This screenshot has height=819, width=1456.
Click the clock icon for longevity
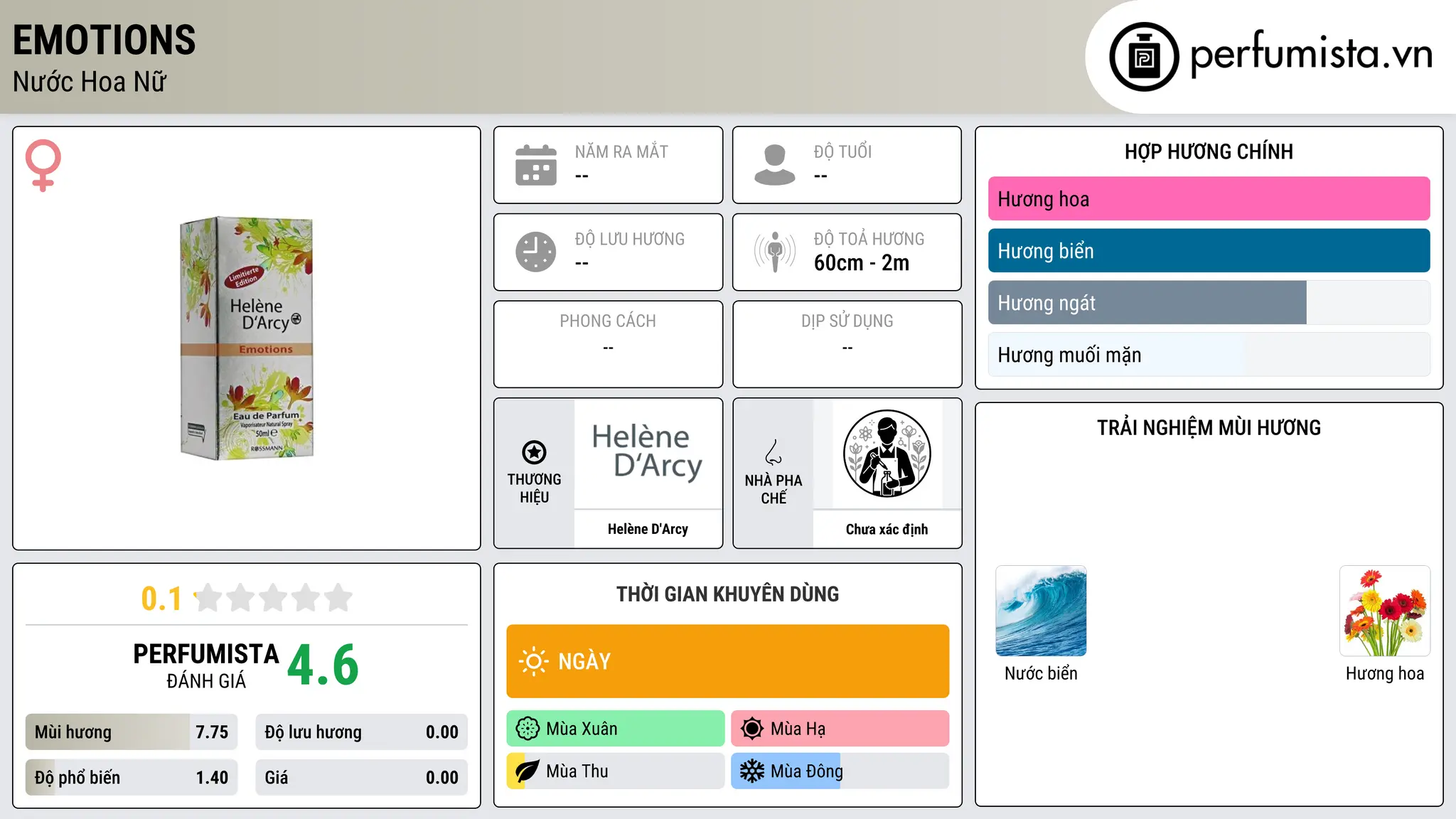[536, 252]
